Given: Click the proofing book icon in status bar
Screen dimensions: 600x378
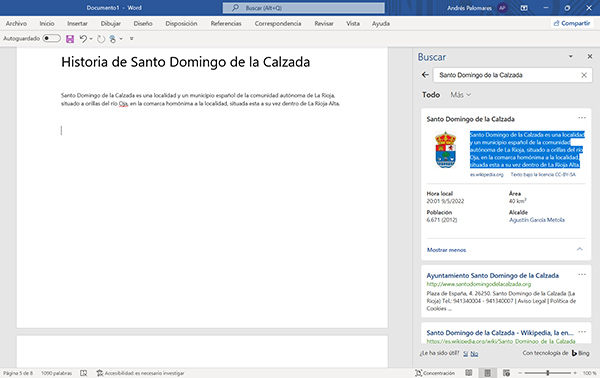Looking at the screenshot, I should (x=83, y=373).
